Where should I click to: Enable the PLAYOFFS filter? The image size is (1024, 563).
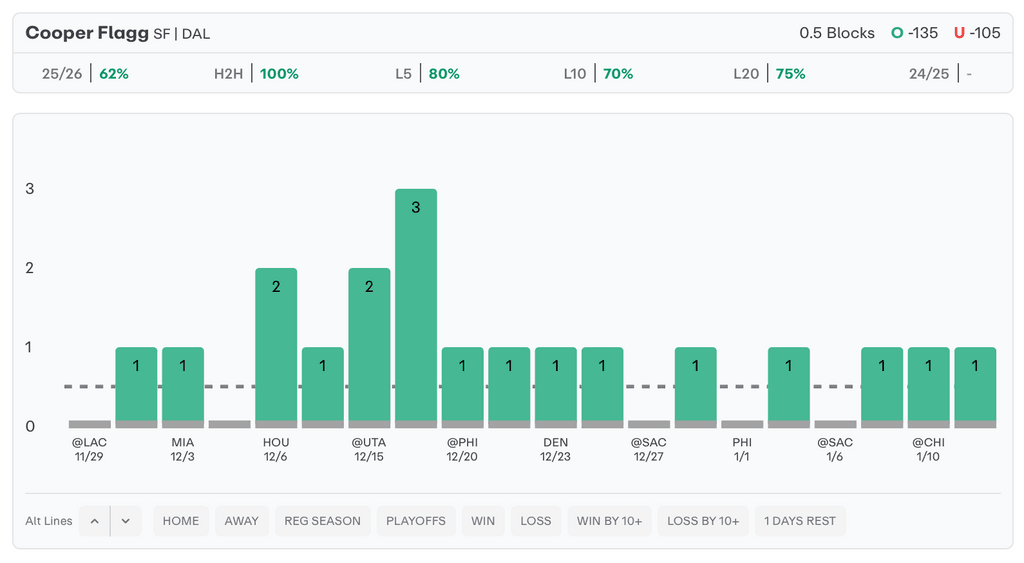pos(415,521)
